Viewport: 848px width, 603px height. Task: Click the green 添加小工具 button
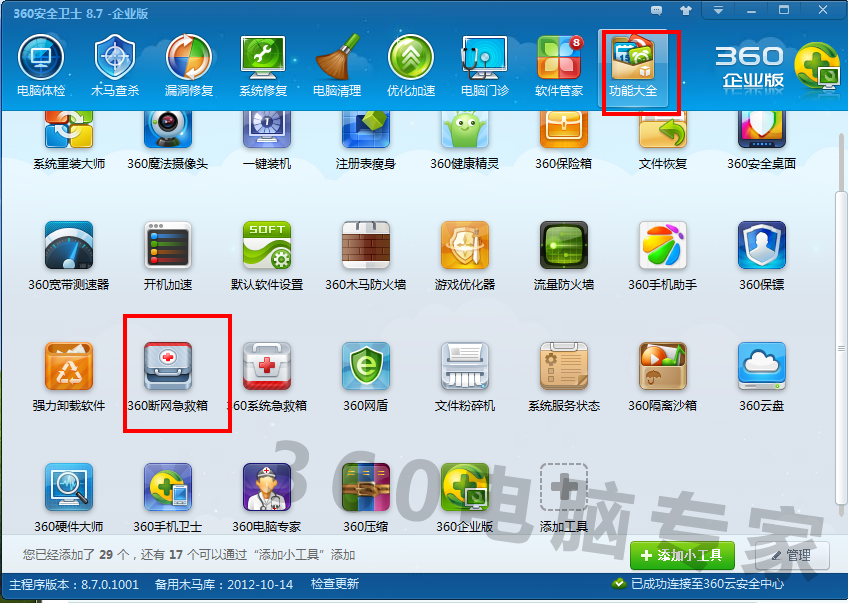coord(682,555)
